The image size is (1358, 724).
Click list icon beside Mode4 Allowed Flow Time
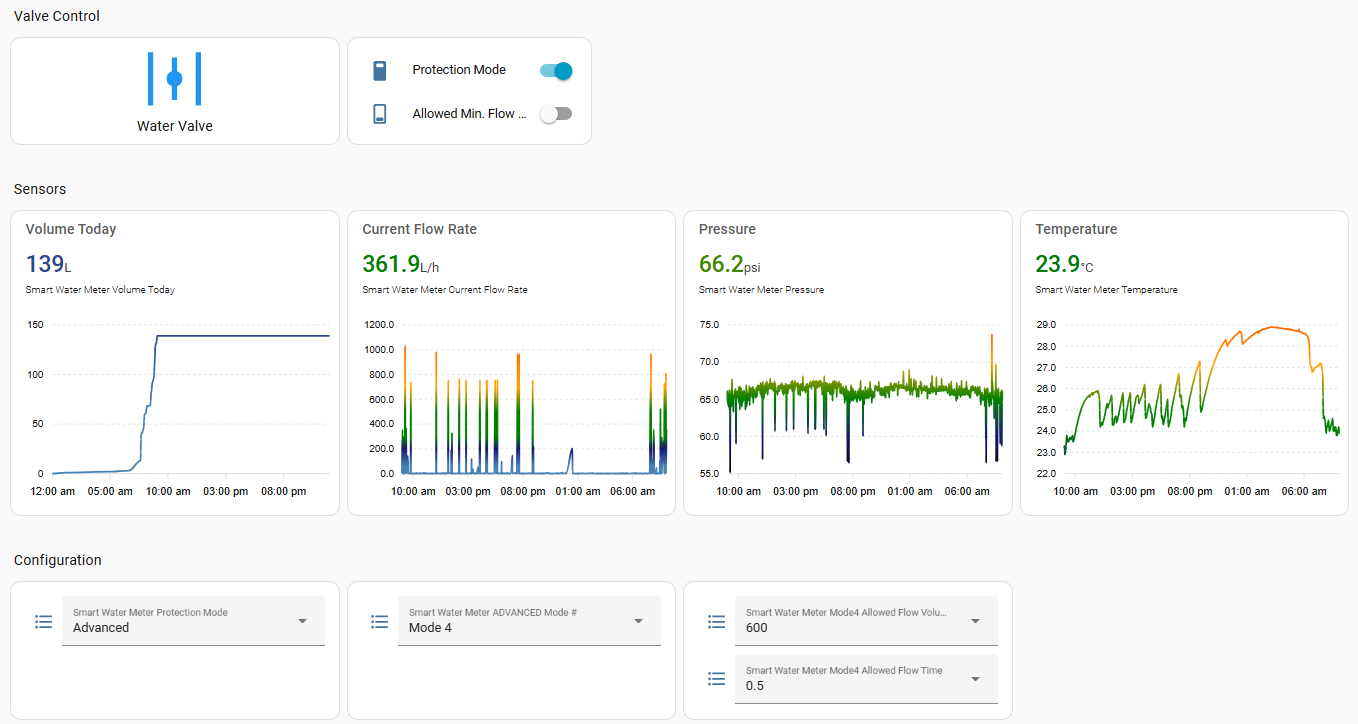(716, 679)
